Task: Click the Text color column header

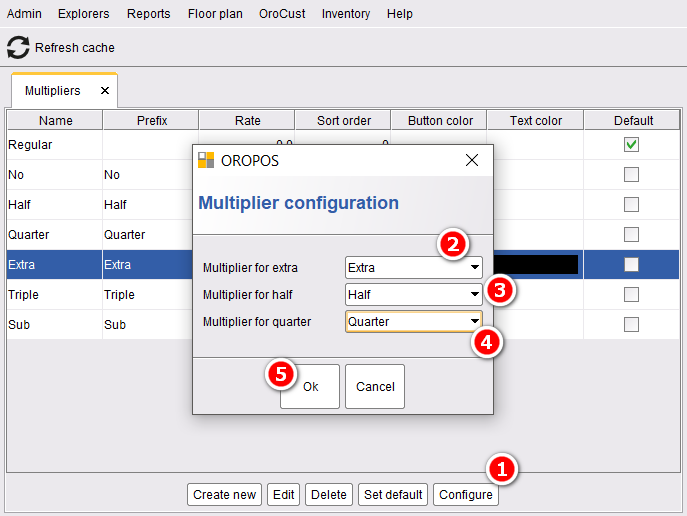Action: pyautogui.click(x=535, y=120)
